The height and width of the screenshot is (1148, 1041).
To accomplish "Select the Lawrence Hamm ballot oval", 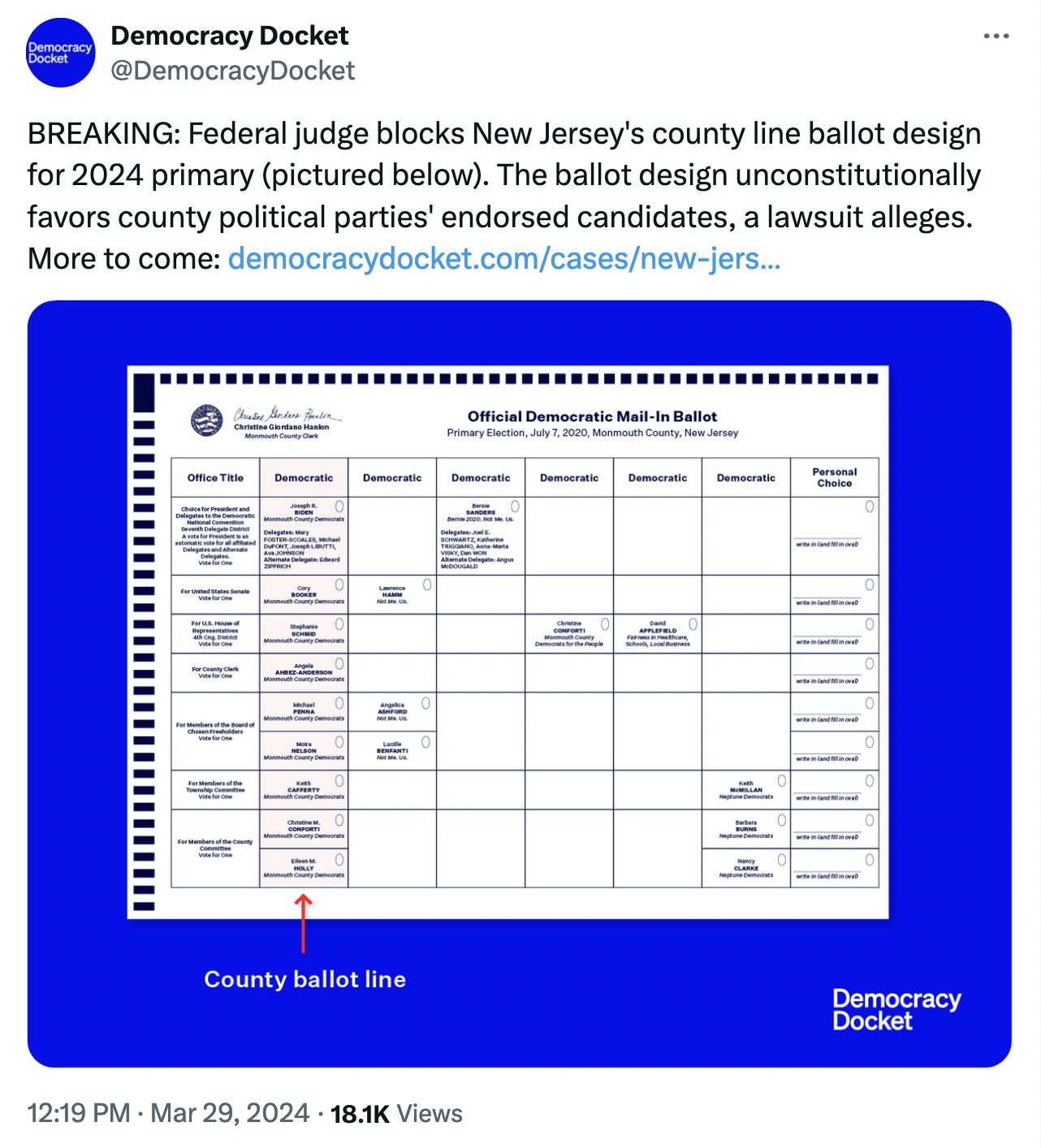I will (426, 585).
